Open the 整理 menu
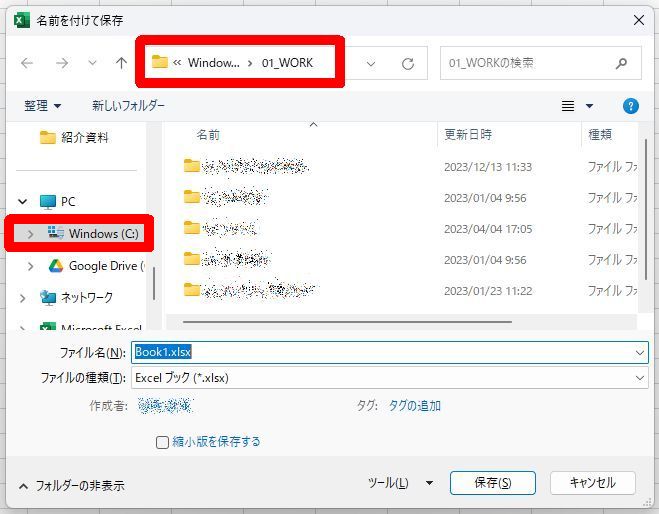This screenshot has width=659, height=514. (x=43, y=106)
